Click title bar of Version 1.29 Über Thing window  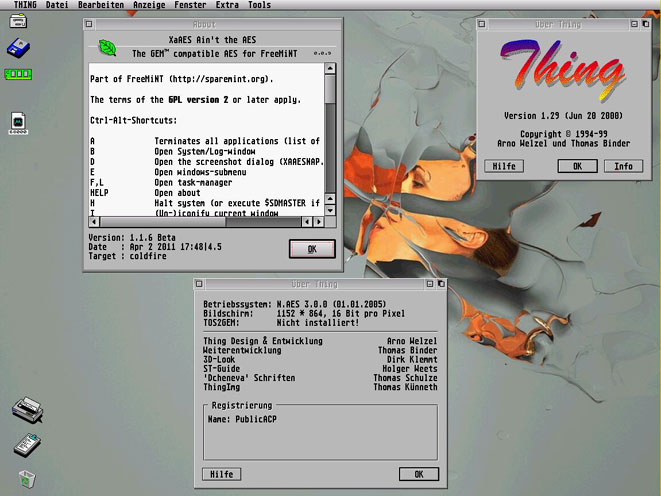(x=558, y=24)
